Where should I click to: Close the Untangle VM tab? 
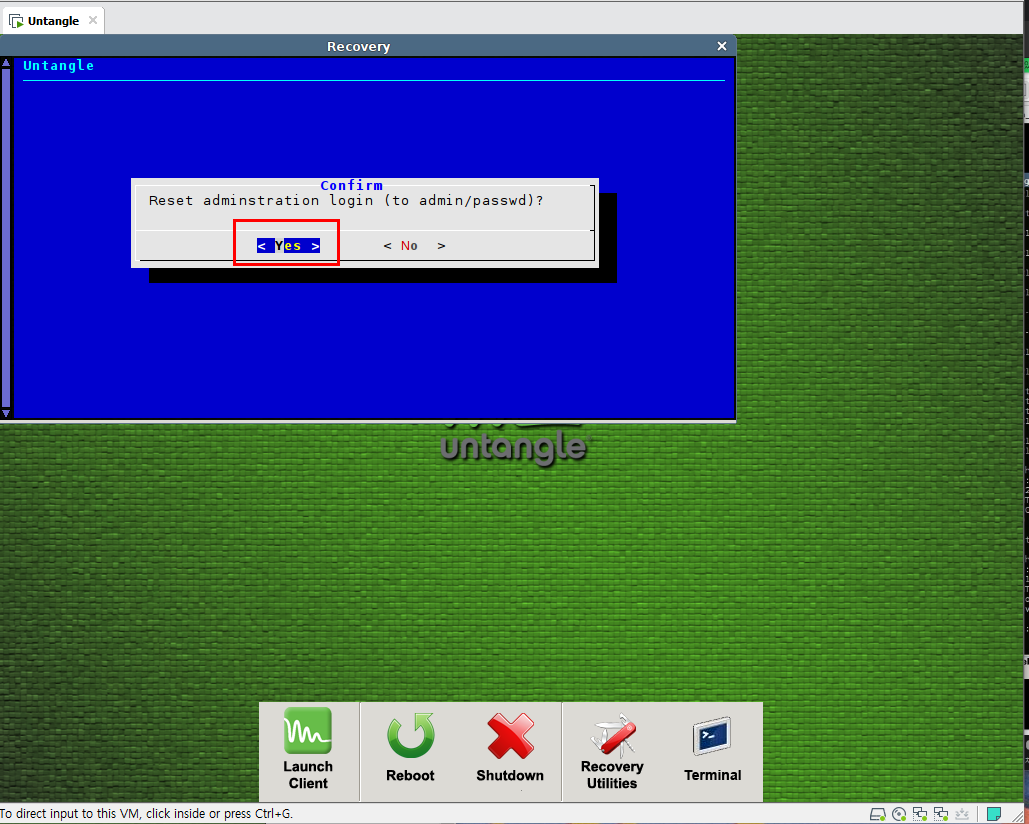93,20
